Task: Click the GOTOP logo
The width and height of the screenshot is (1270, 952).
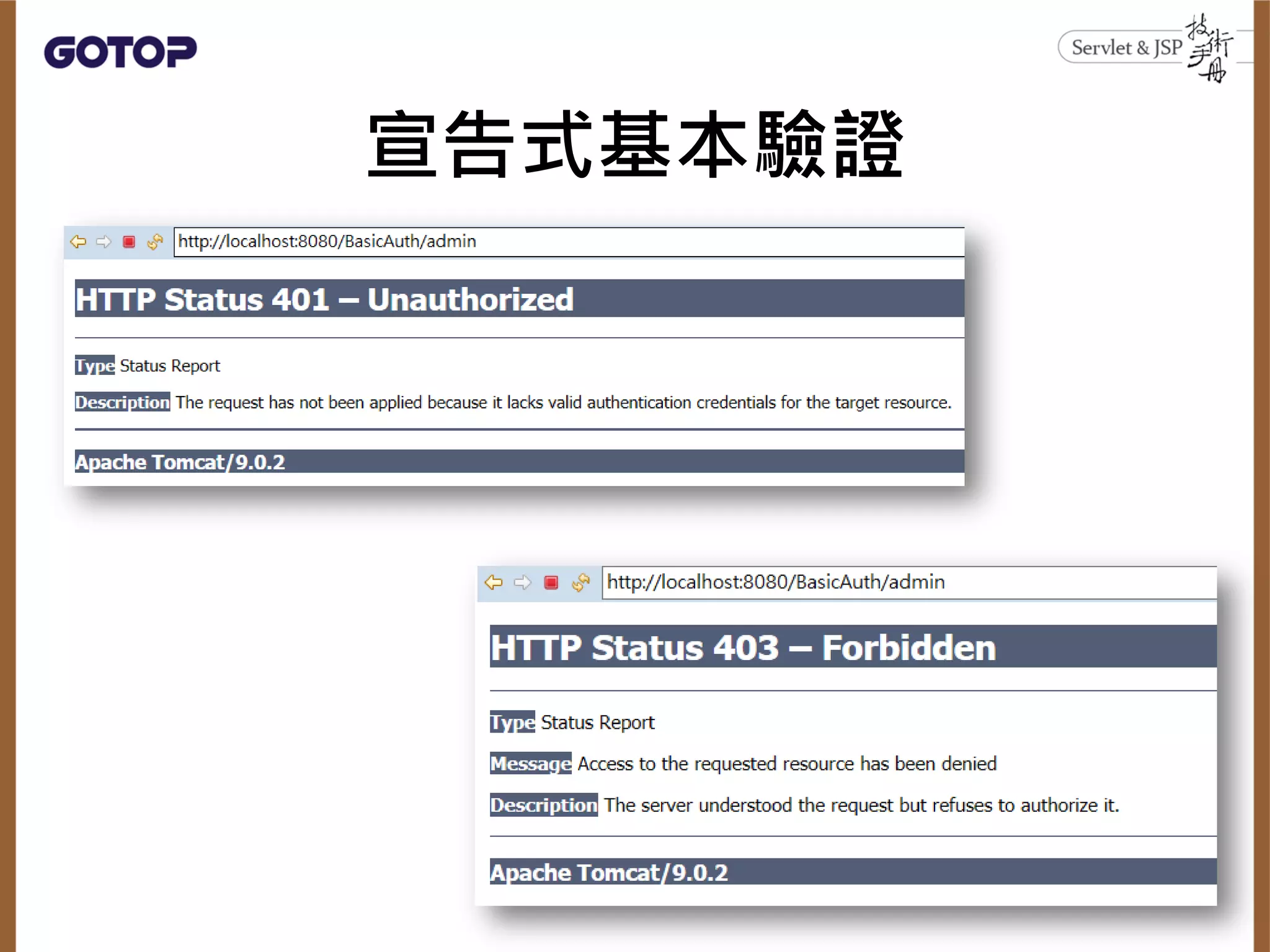Action: click(x=120, y=52)
